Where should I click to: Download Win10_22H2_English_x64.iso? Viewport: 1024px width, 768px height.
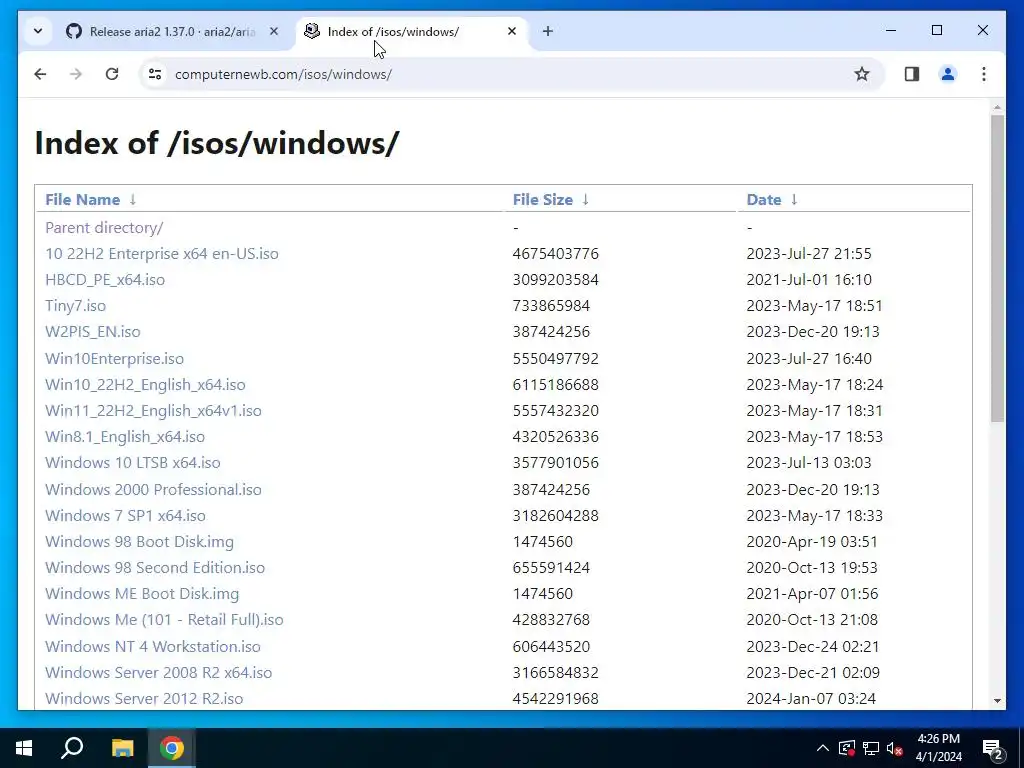[145, 385]
